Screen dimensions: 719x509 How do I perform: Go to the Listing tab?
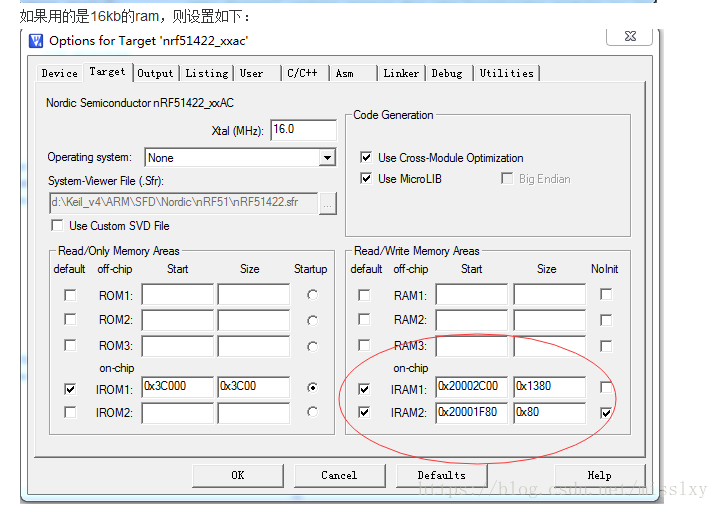(x=207, y=73)
